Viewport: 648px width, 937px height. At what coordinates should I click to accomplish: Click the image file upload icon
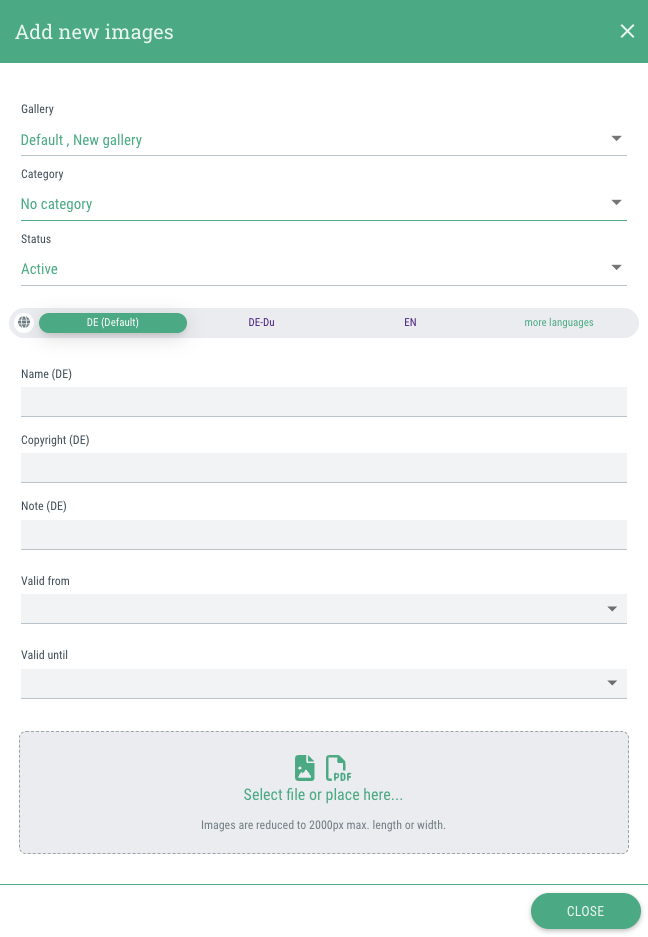[x=305, y=768]
